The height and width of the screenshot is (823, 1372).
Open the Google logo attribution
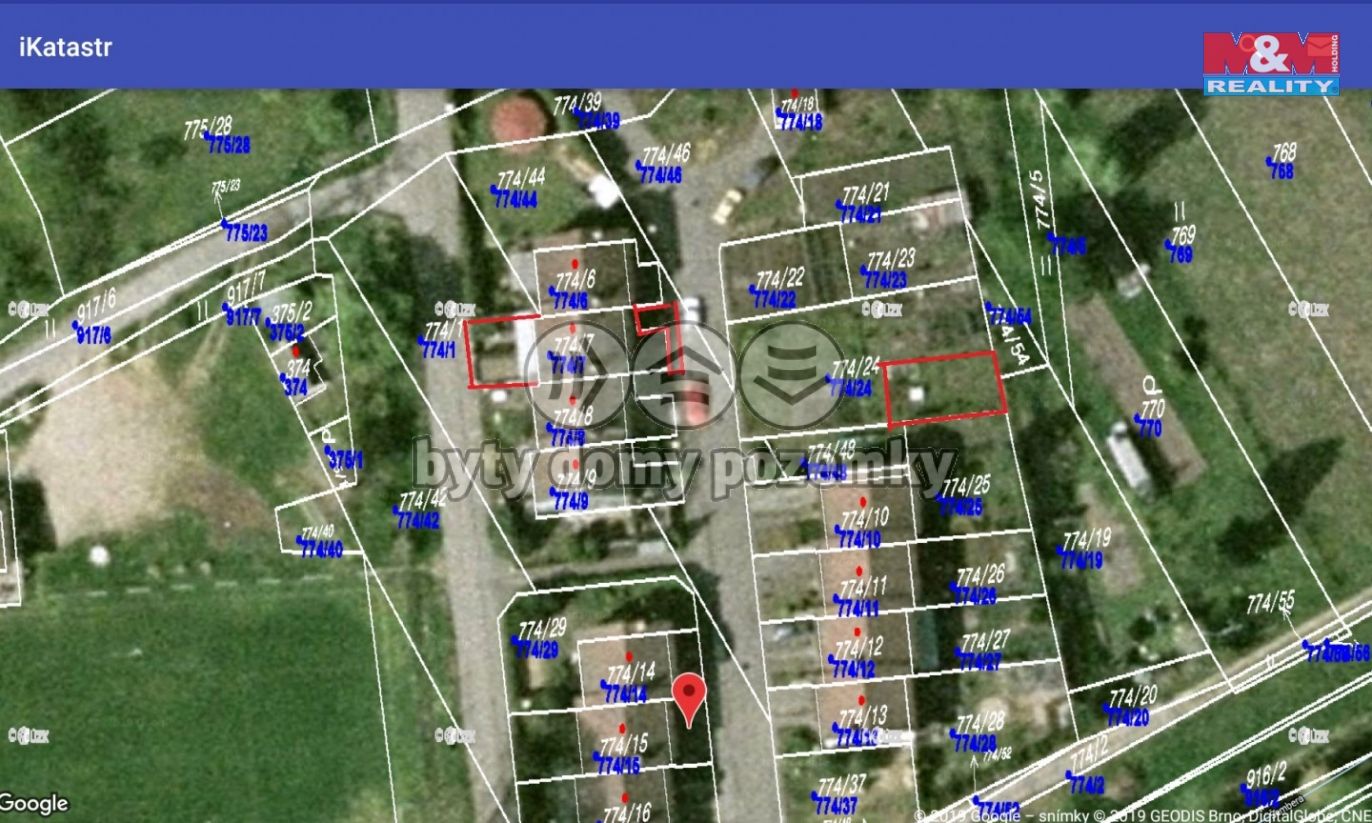[34, 804]
